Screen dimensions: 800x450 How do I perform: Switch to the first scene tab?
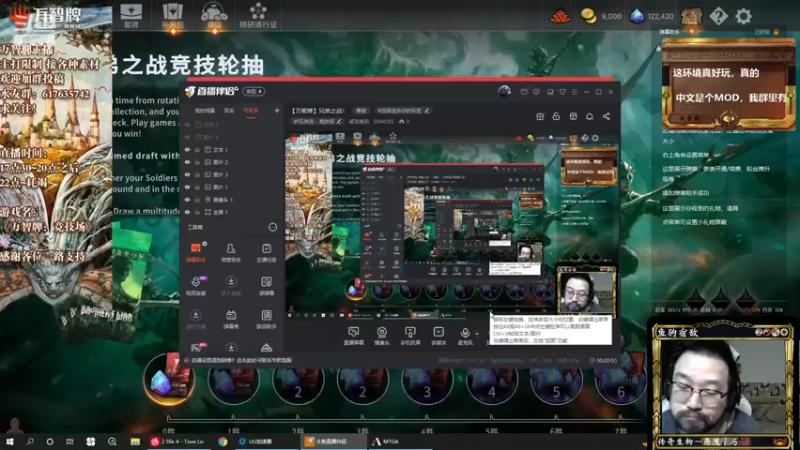[x=205, y=110]
